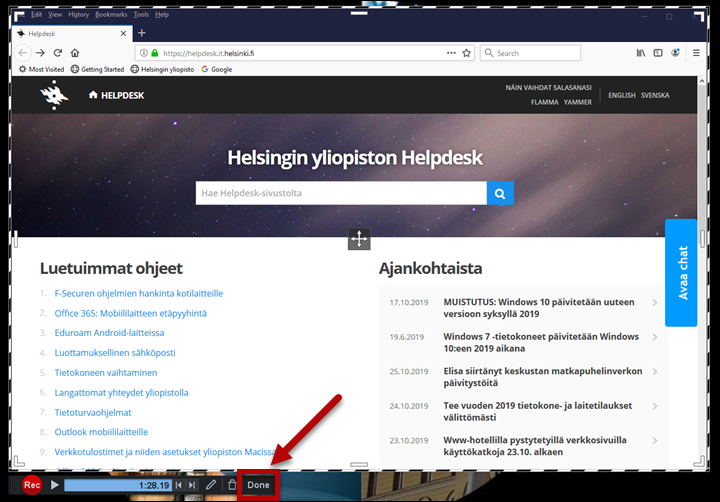Open the Avaa chat side button
The image size is (720, 502).
click(681, 273)
